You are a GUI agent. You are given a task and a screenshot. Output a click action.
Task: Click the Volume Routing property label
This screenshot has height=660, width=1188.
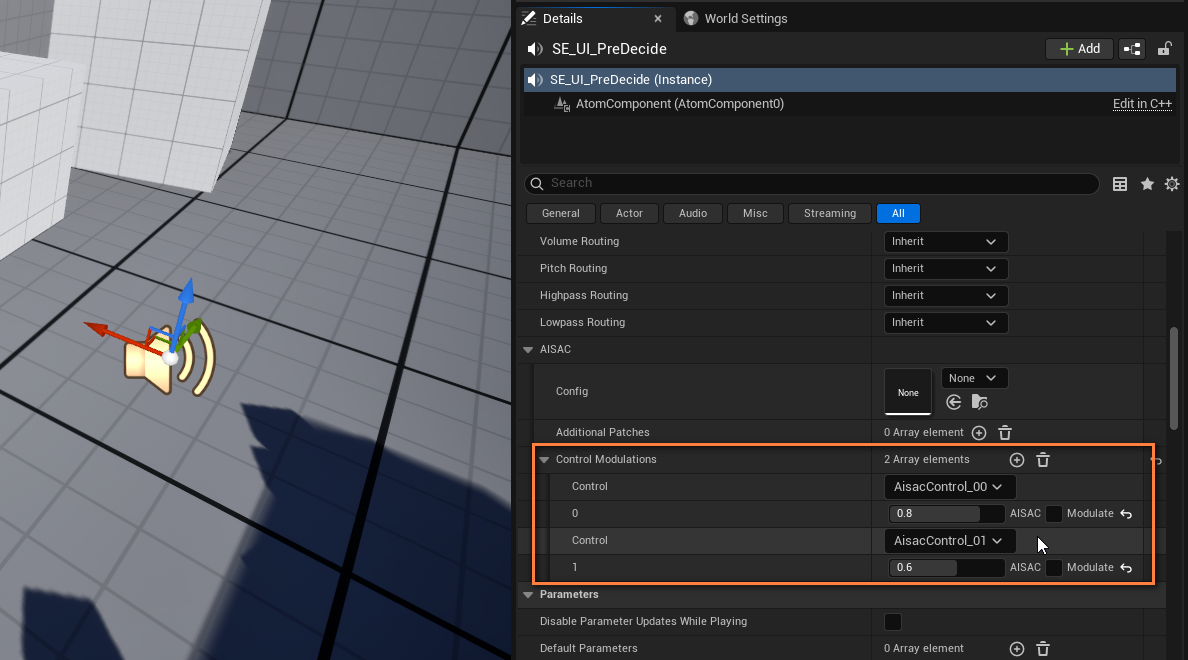coord(580,242)
